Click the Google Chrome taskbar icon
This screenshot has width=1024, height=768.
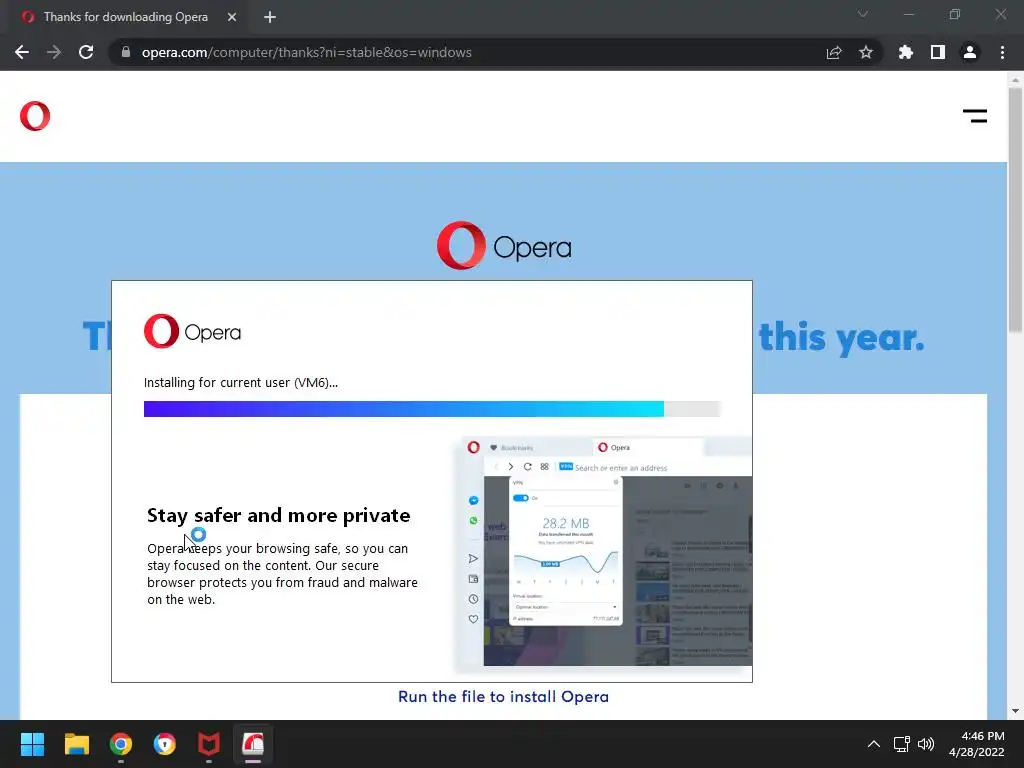coord(121,744)
